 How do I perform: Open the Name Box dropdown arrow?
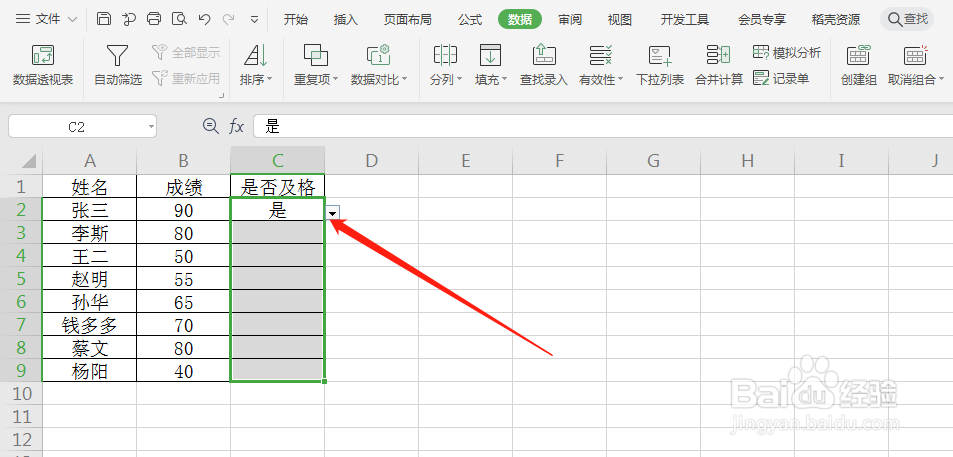pyautogui.click(x=151, y=126)
